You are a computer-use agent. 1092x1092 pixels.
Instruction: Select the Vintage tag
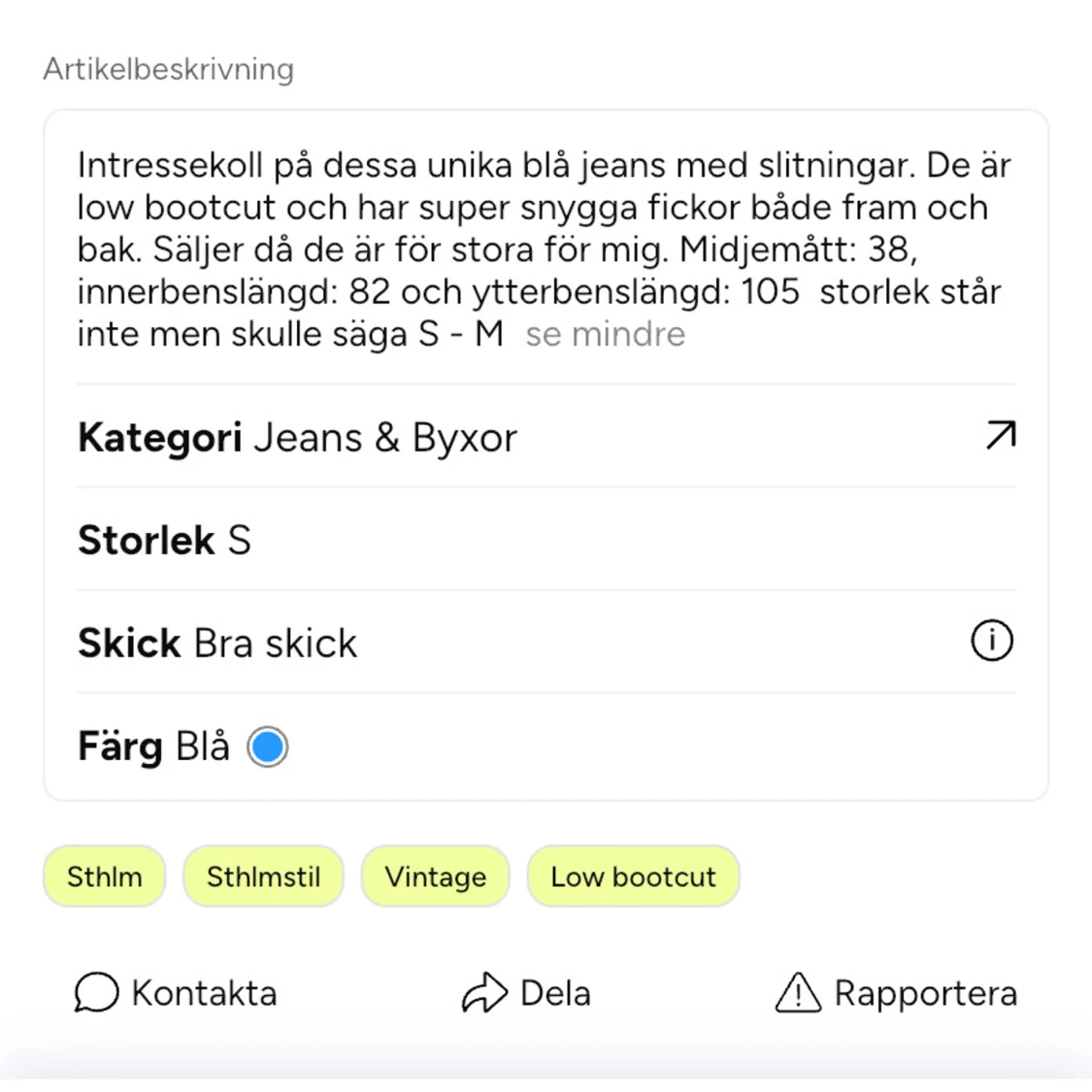click(x=435, y=877)
